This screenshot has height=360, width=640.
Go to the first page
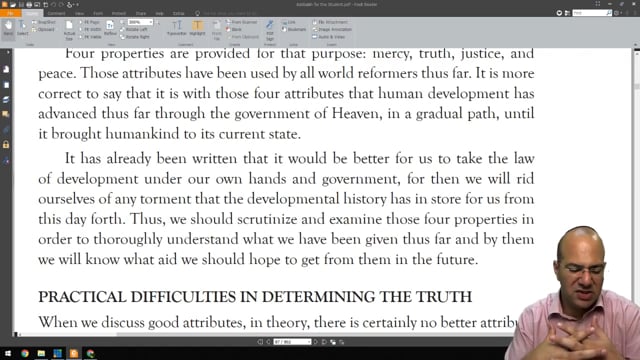[x=260, y=342]
